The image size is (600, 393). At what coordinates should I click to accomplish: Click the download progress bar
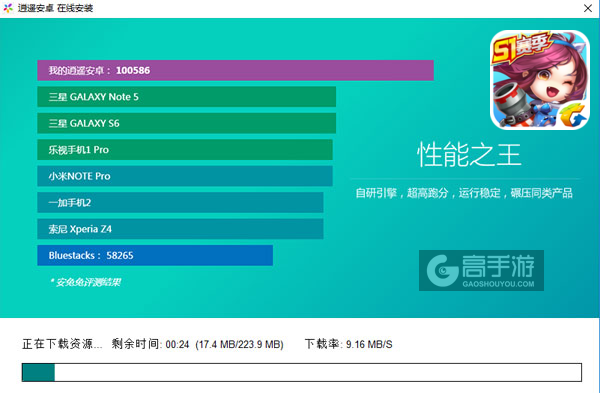[x=302, y=372]
